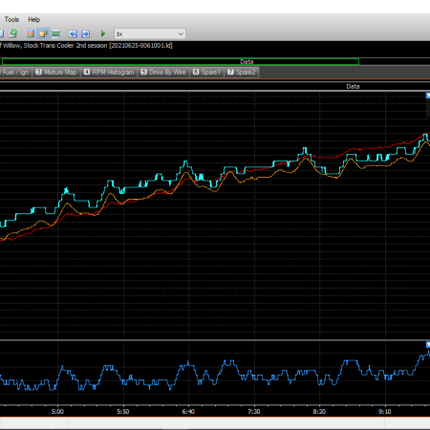Click the 7:30 time axis label
Viewport: 430px width, 430px height.
254,412
